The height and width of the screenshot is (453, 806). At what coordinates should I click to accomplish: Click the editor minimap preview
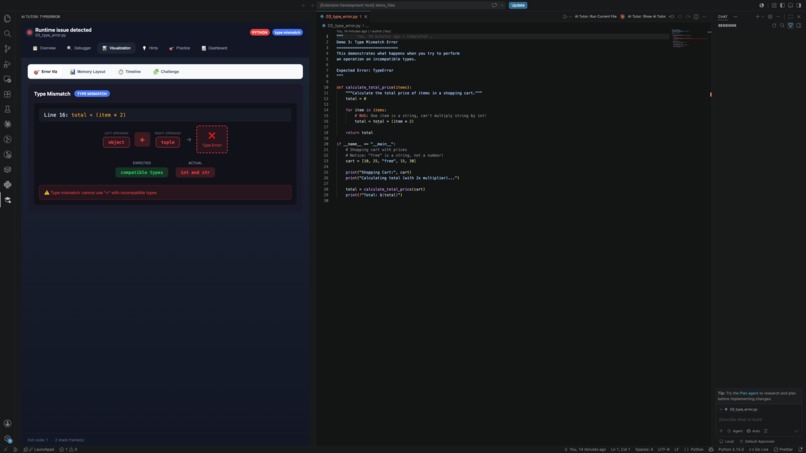pos(689,39)
